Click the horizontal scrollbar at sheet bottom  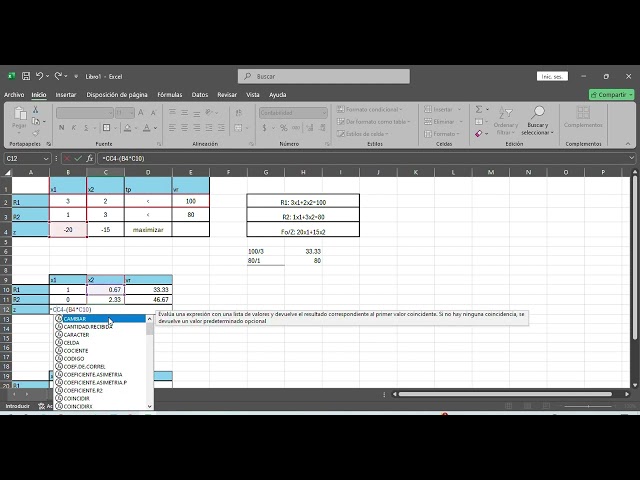pos(505,394)
